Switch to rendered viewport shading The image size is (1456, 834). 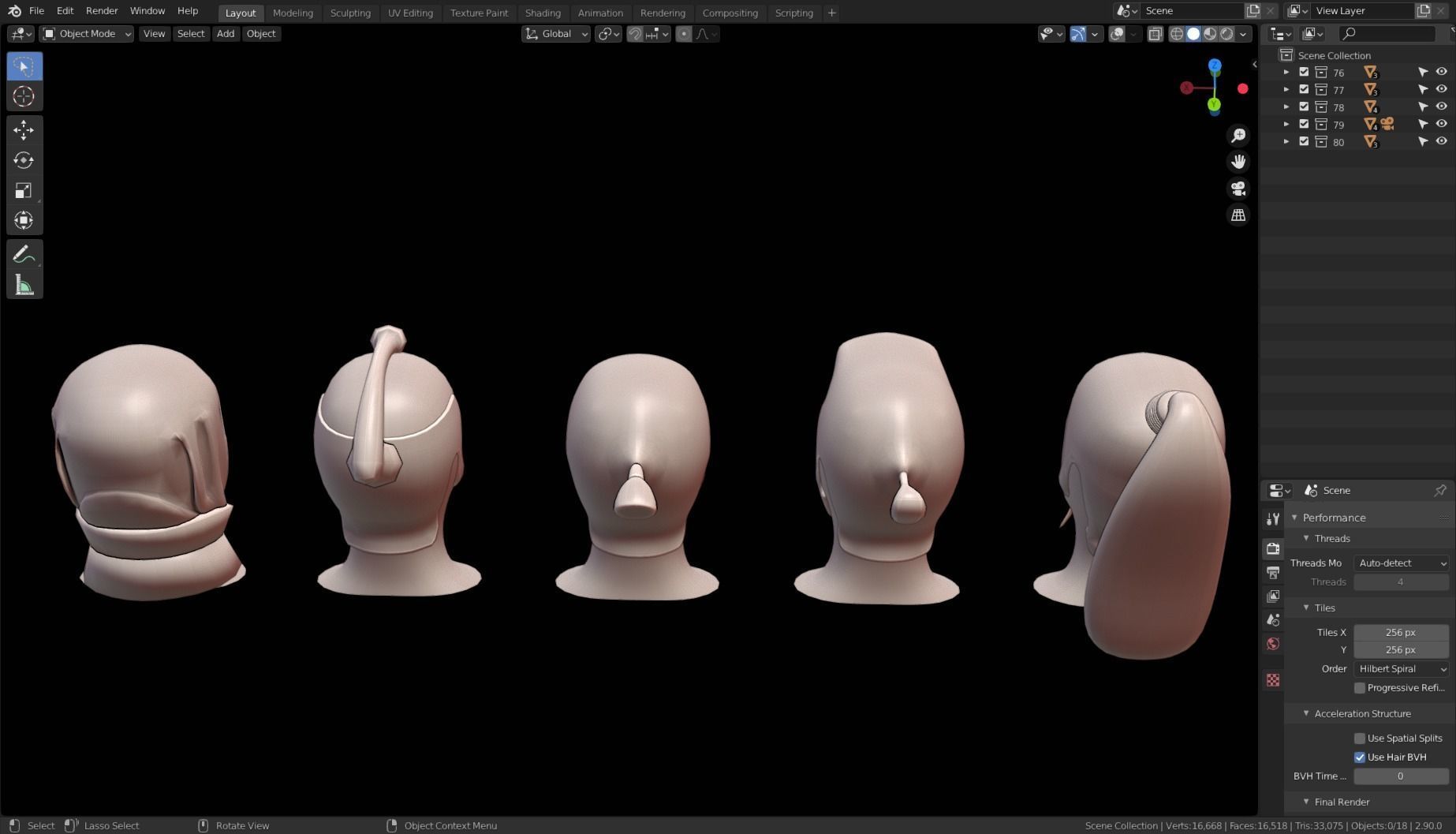tap(1226, 34)
